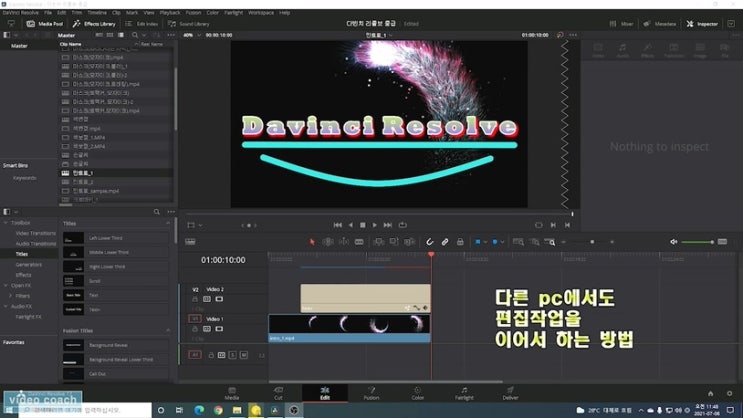This screenshot has height=418, width=743.
Task: Switch to the Color page
Action: point(417,393)
